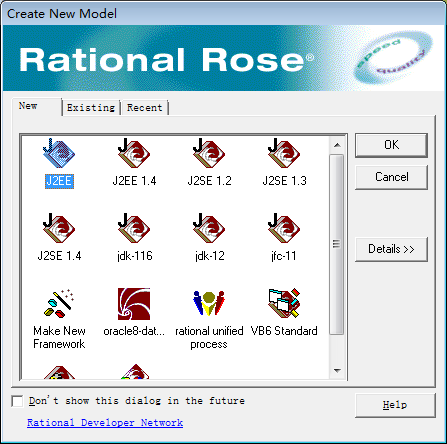This screenshot has width=447, height=444.
Task: Click the J2SE 1.2 label
Action: tap(209, 181)
